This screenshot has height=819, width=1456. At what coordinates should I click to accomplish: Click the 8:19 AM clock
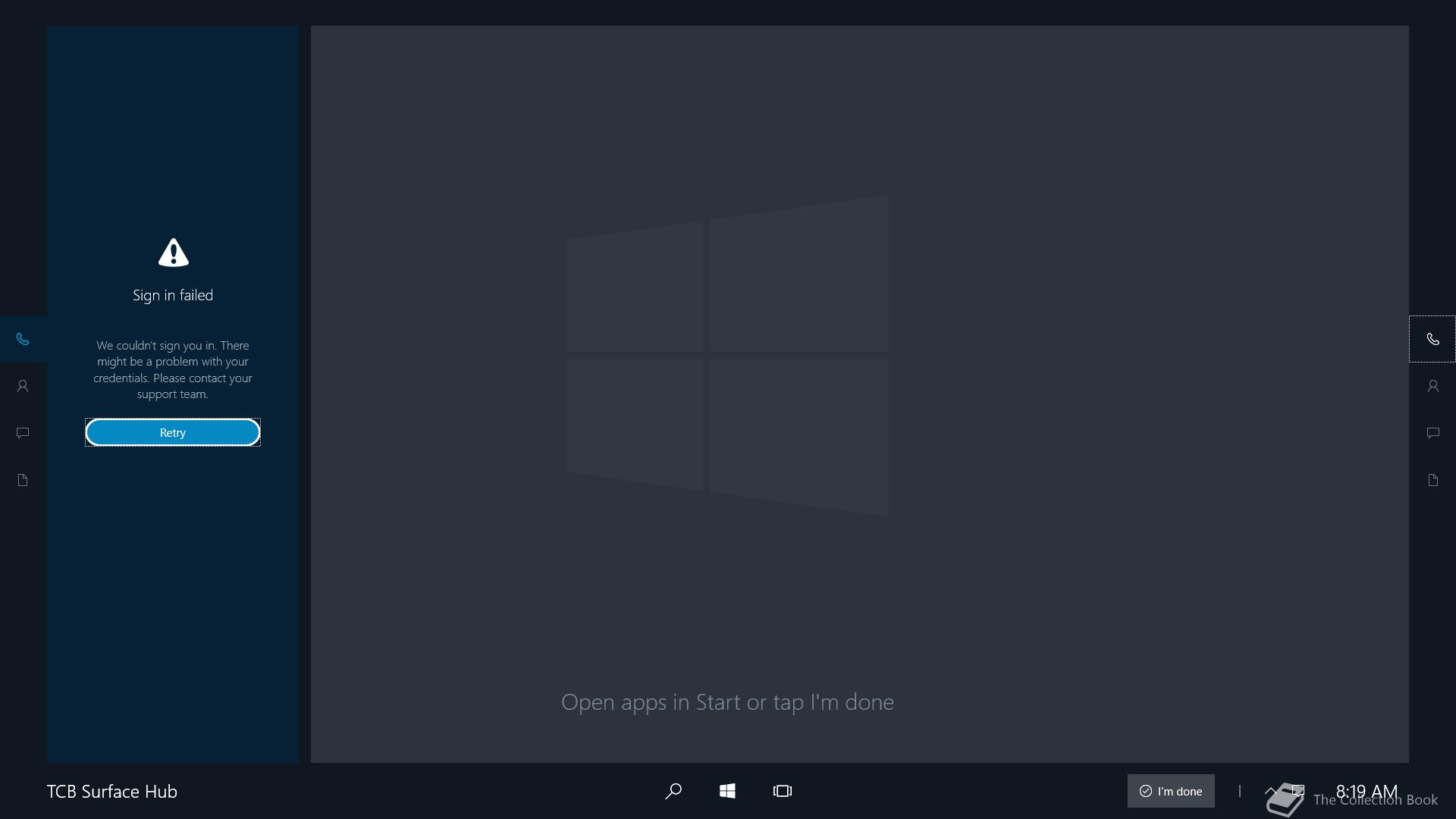[x=1367, y=791]
